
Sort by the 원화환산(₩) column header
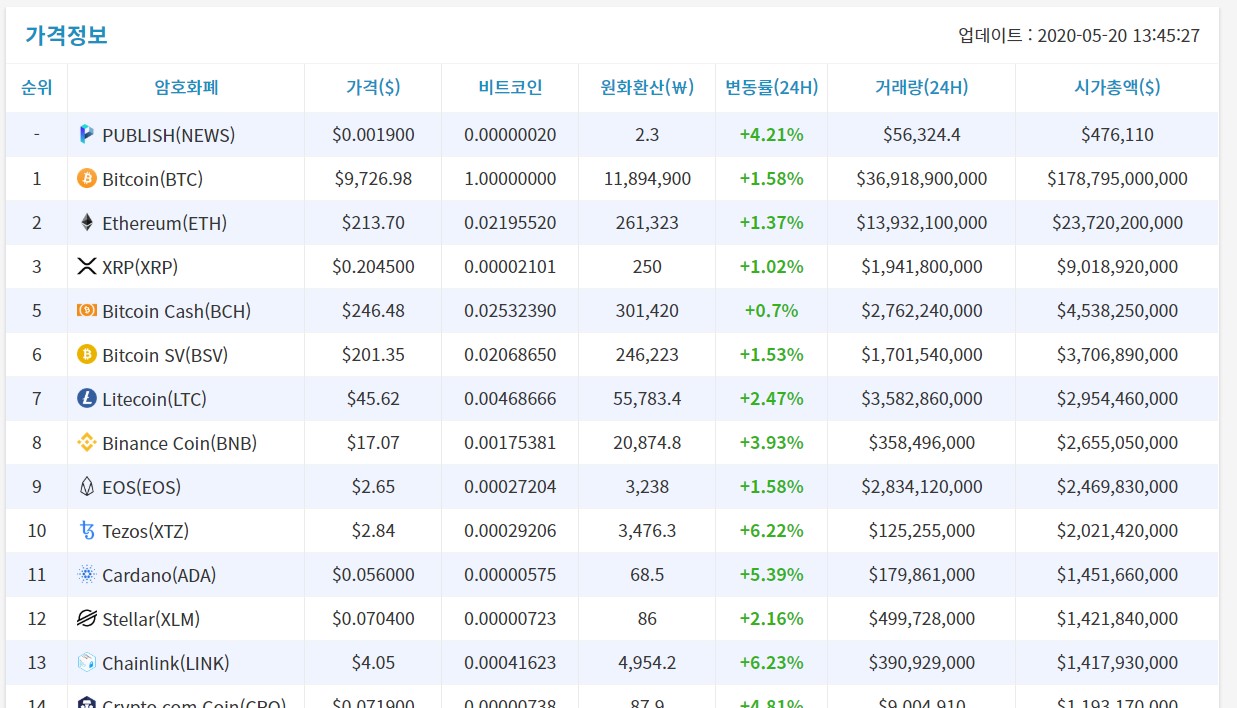click(647, 87)
